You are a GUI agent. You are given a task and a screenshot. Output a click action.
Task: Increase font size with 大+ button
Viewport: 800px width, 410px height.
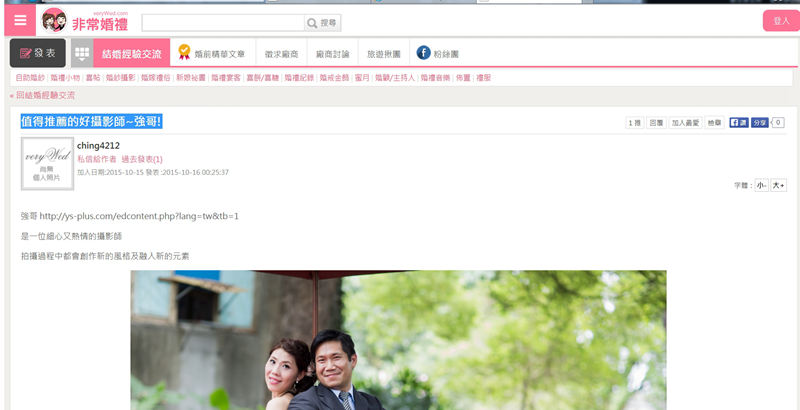click(779, 185)
